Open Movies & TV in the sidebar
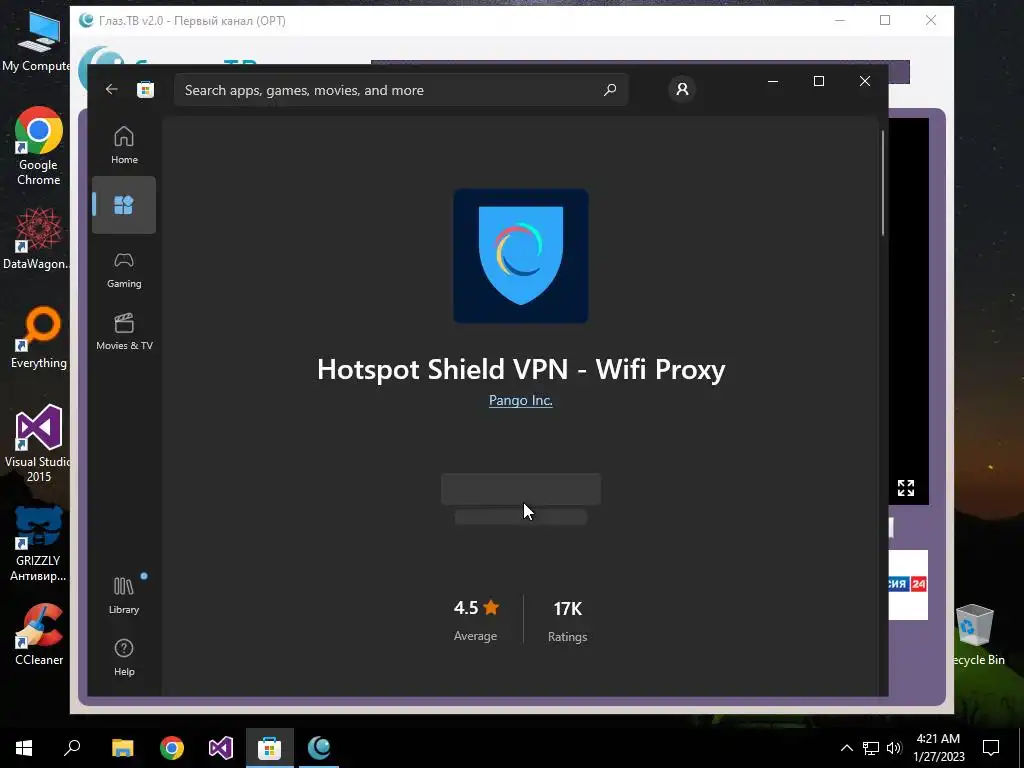The height and width of the screenshot is (768, 1024). click(124, 332)
